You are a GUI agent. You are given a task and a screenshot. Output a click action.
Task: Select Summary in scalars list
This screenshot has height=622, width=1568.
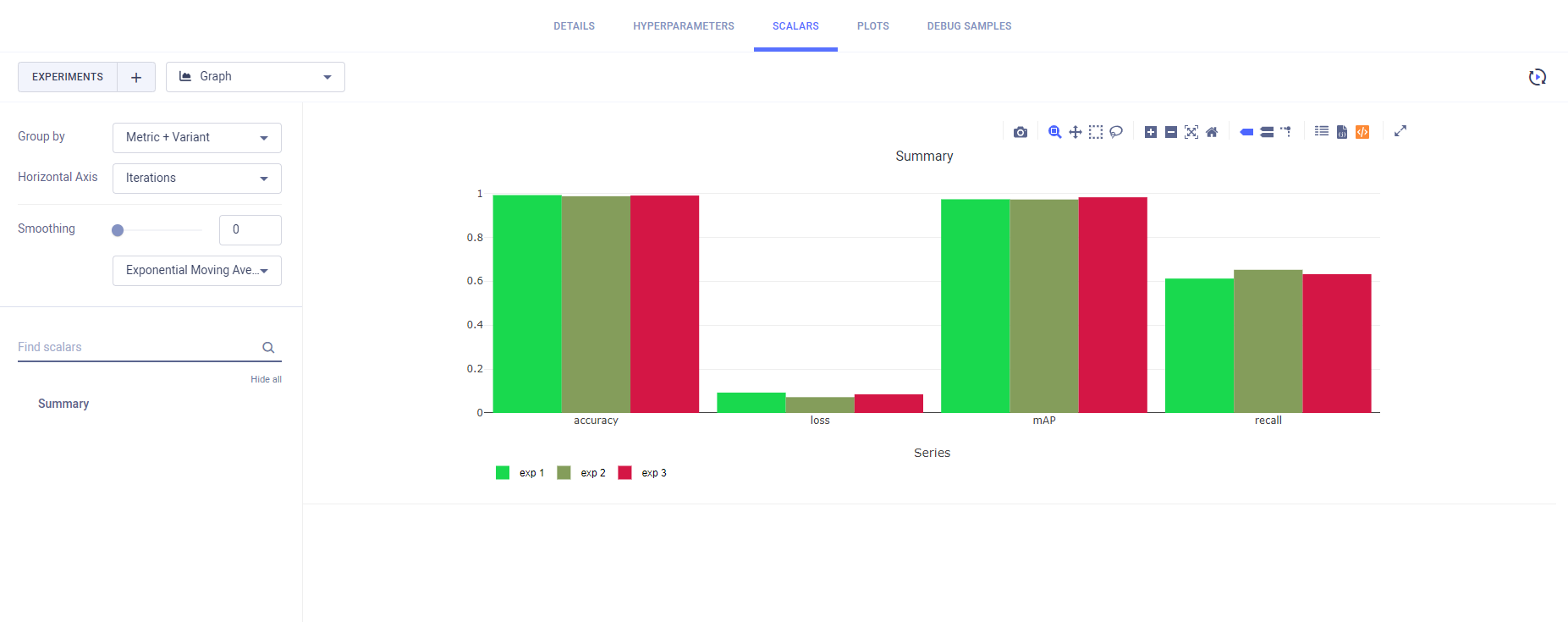pos(63,404)
